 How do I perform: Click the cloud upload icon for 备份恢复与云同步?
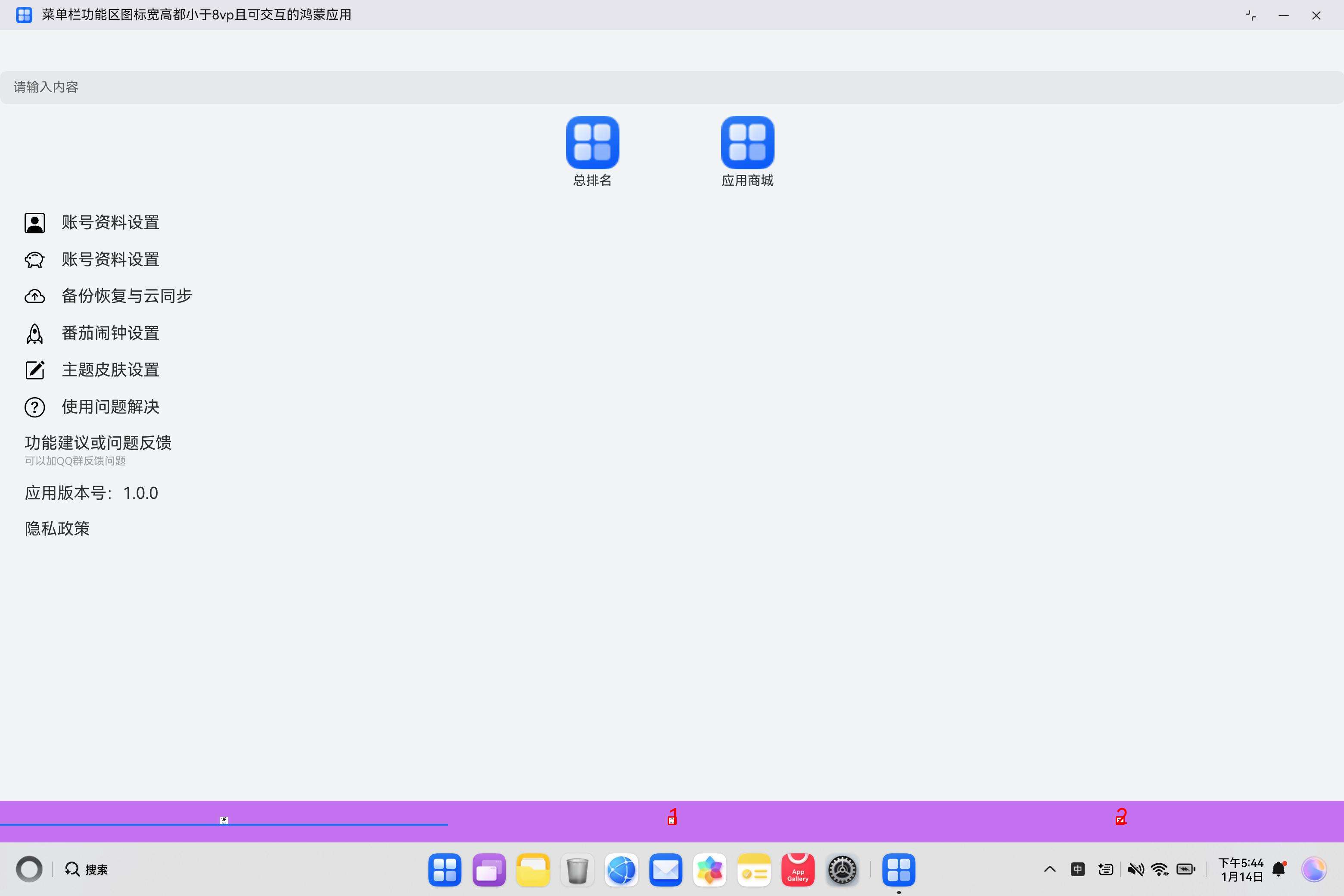(34, 296)
